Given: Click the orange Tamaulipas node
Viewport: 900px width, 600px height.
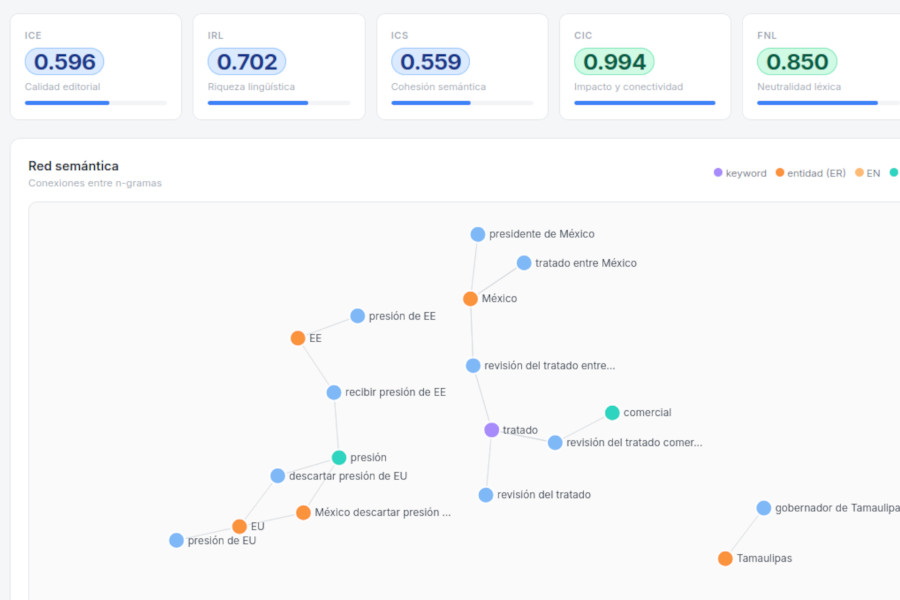Looking at the screenshot, I should click(725, 559).
